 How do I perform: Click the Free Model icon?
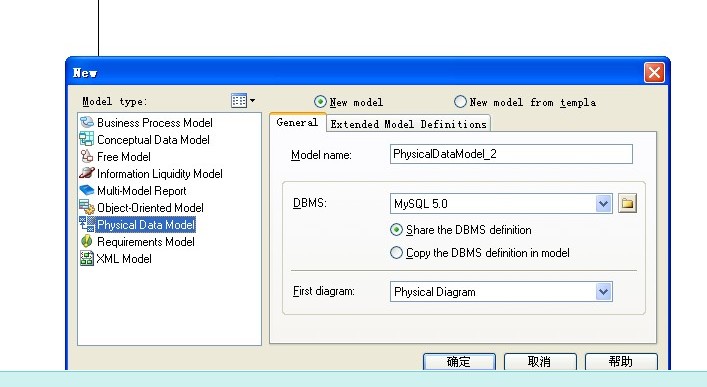tap(87, 157)
